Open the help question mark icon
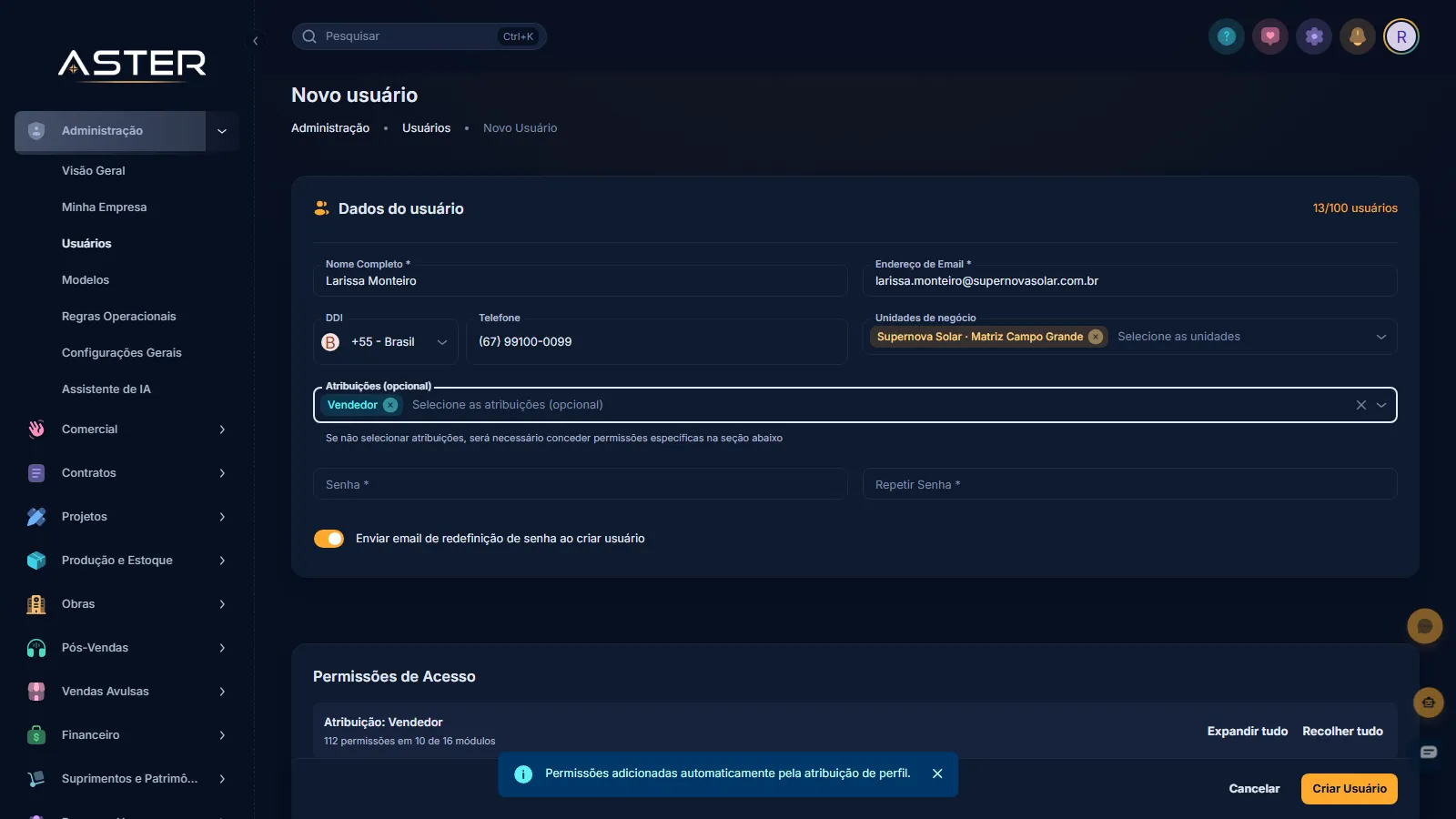Screen dimensions: 1456x819 [x=1227, y=36]
